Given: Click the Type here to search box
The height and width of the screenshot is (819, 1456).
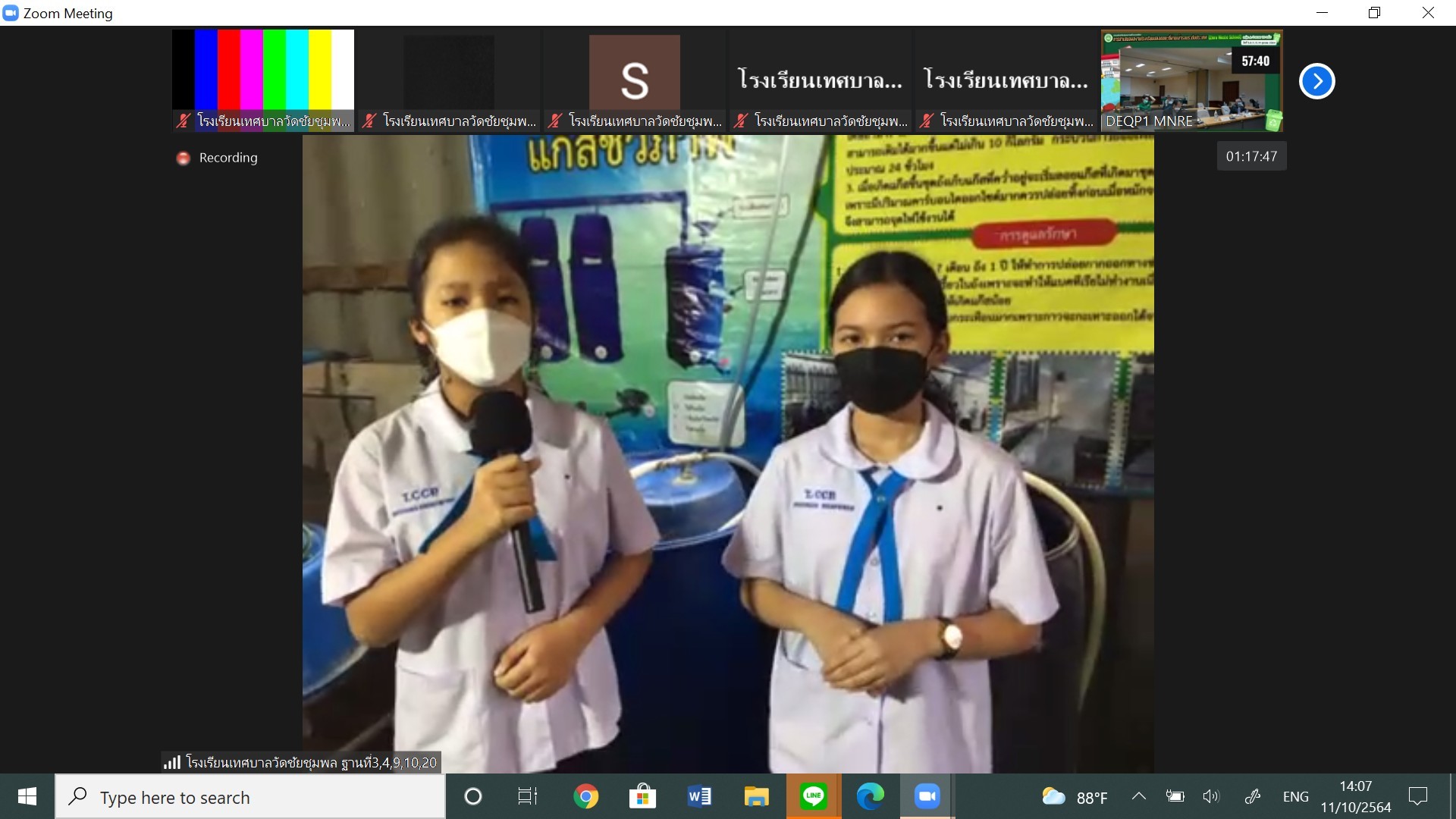Looking at the screenshot, I should click(250, 797).
